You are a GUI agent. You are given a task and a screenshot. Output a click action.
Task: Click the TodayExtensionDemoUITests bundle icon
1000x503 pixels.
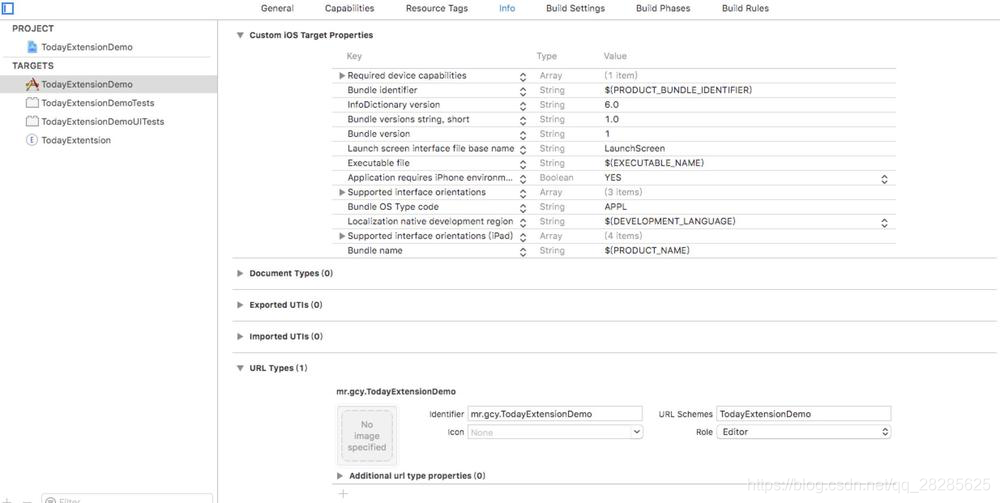pyautogui.click(x=32, y=121)
